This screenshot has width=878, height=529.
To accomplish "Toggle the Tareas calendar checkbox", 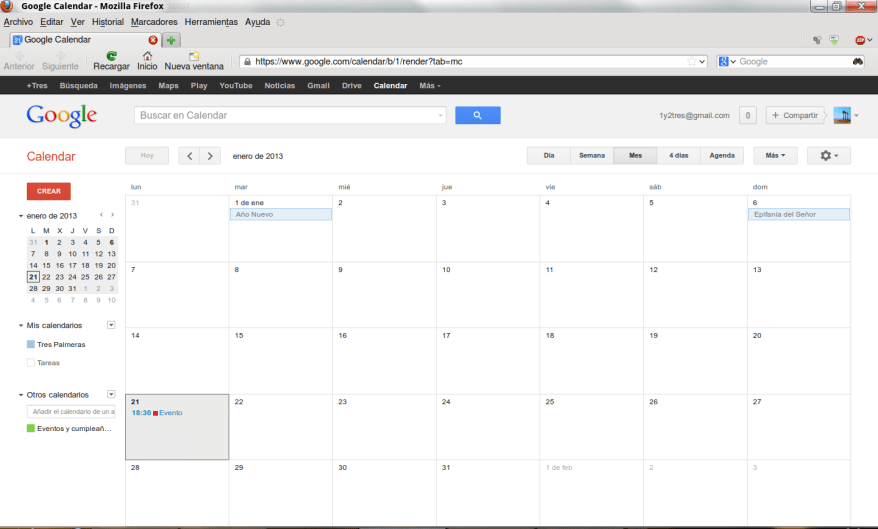I will coord(31,363).
